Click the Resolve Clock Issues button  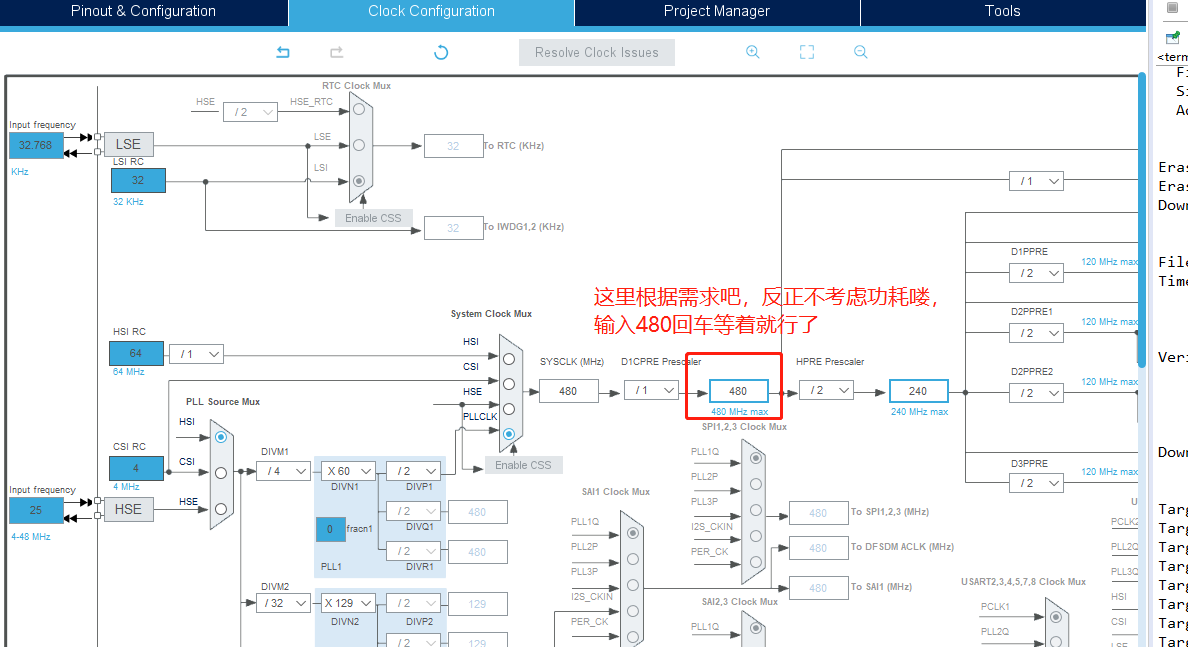tap(597, 52)
